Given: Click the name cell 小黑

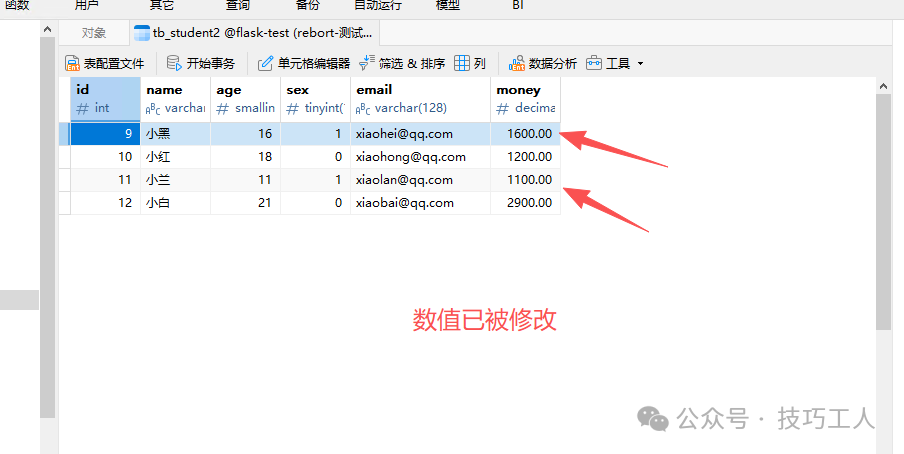Looking at the screenshot, I should (x=175, y=134).
